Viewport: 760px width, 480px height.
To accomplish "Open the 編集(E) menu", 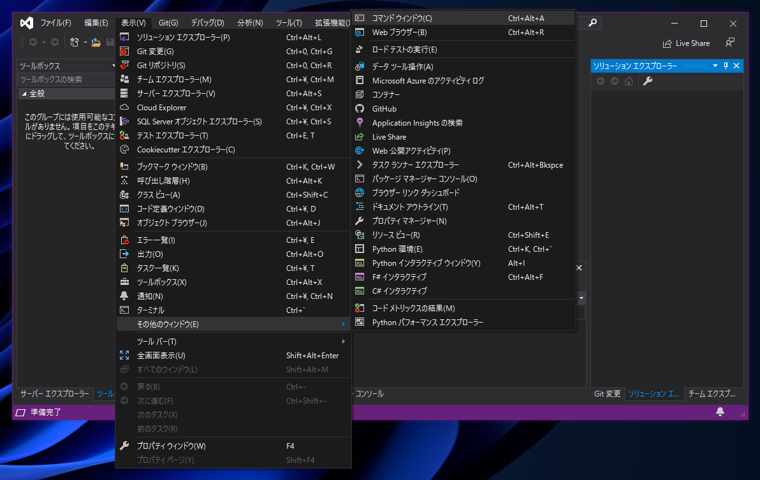I will click(96, 23).
